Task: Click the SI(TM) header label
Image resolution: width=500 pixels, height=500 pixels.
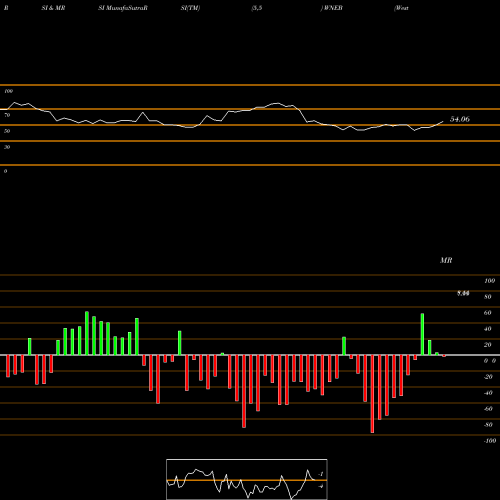Action: (190, 8)
